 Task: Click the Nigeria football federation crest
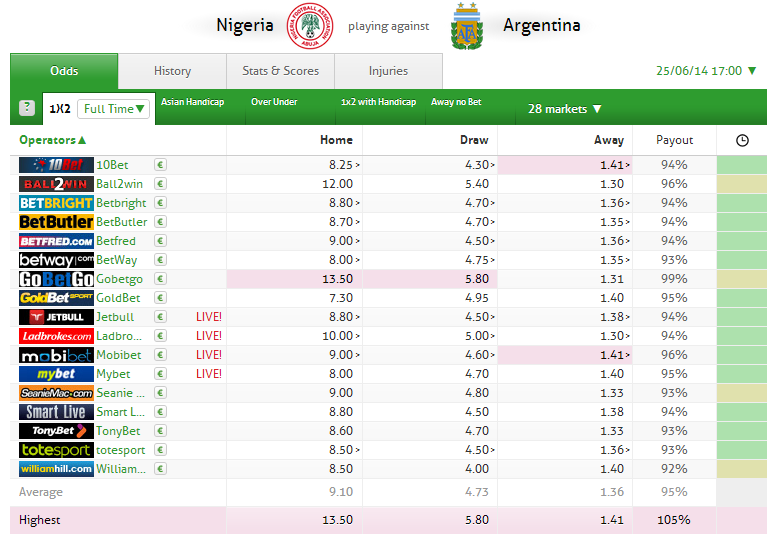tap(309, 26)
